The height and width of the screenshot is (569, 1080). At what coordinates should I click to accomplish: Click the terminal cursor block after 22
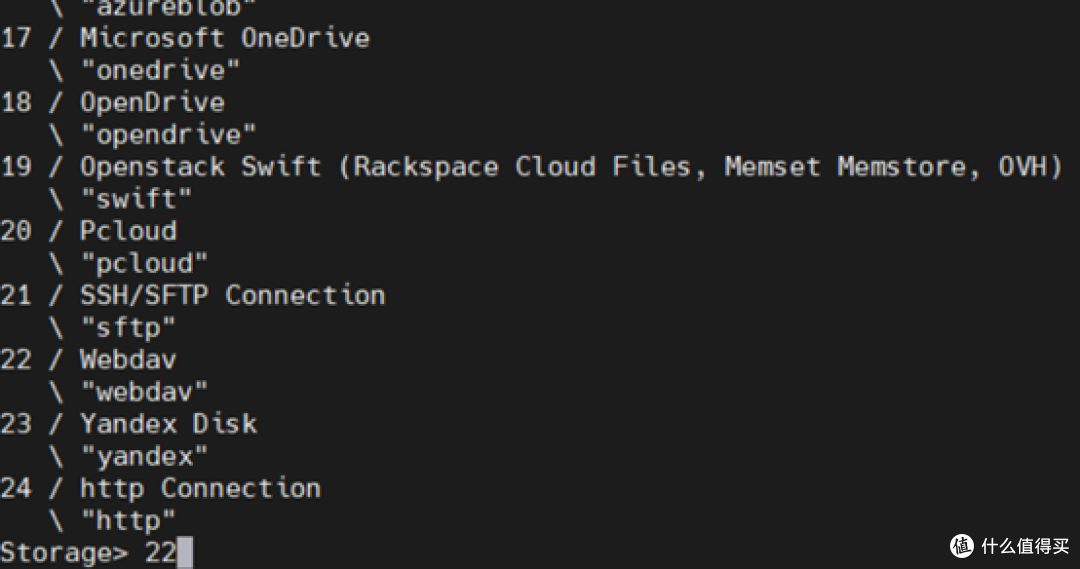tap(185, 553)
